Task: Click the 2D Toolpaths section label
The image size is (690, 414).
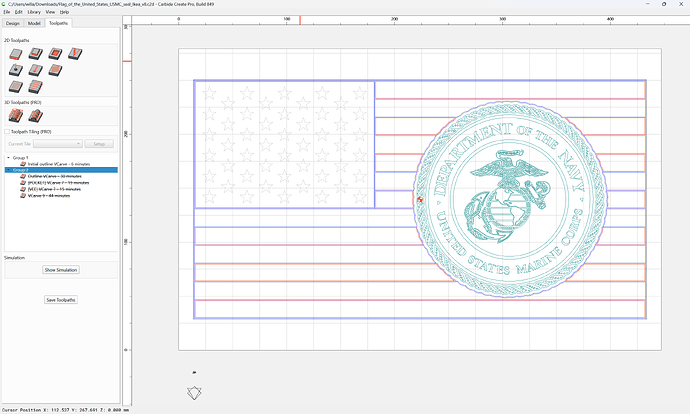Action: coord(17,40)
